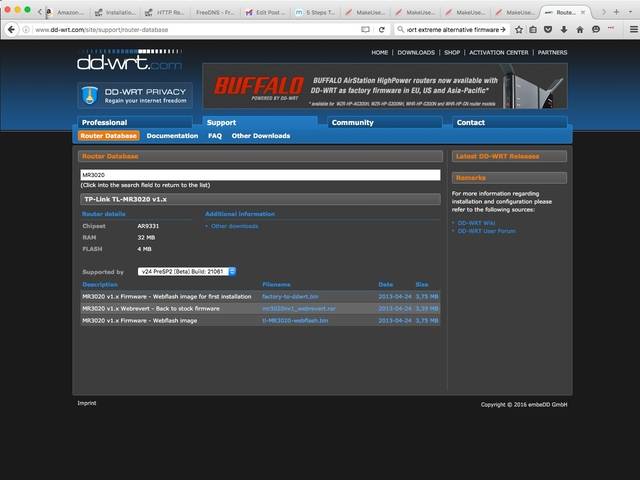The image size is (640, 480).
Task: Bookmark this page with the star icon
Action: point(519,29)
